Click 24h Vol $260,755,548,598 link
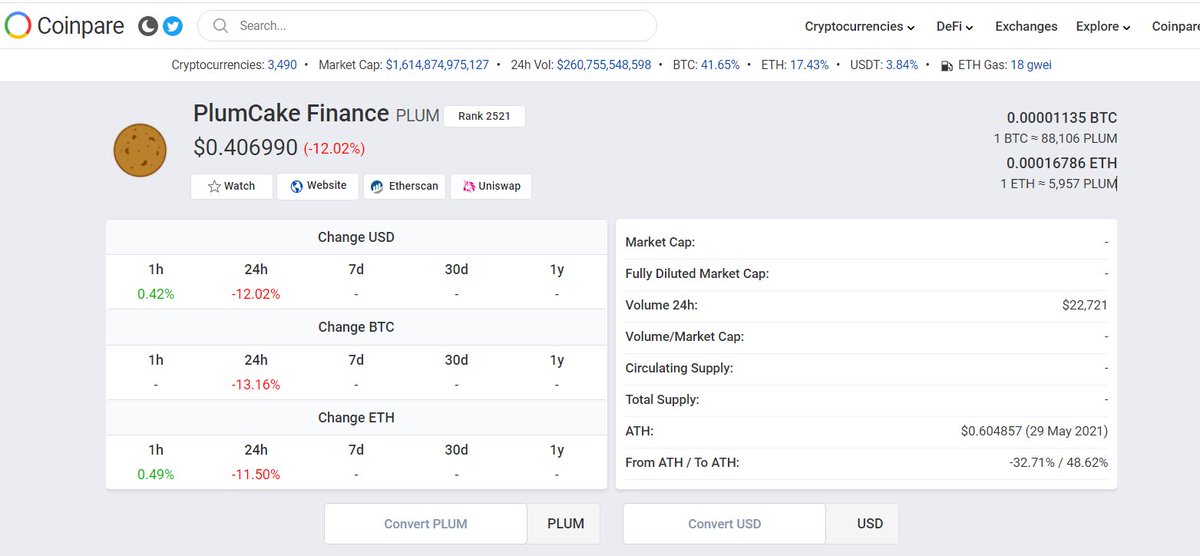This screenshot has width=1200, height=556. (x=604, y=65)
